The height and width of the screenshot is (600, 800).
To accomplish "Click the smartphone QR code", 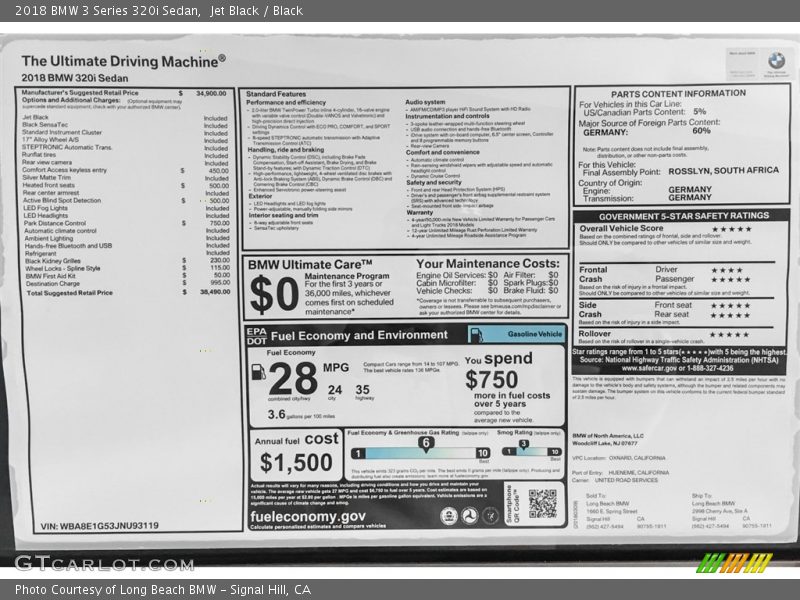I will coord(543,504).
